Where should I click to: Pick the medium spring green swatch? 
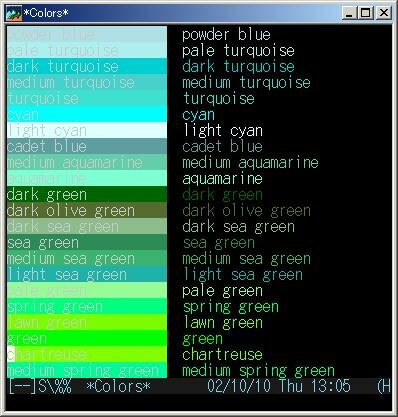87,370
